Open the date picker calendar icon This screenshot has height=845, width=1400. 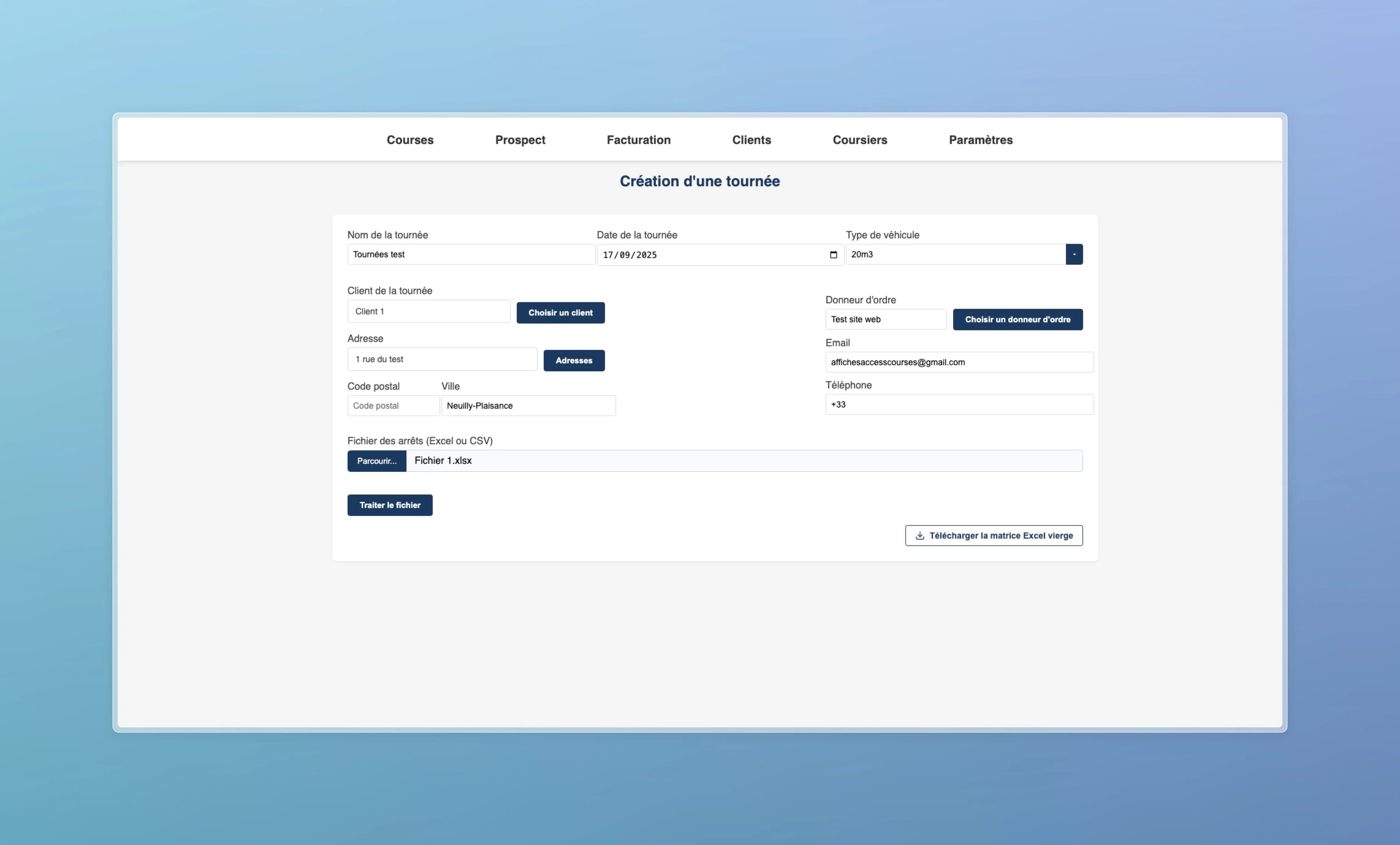tap(833, 255)
